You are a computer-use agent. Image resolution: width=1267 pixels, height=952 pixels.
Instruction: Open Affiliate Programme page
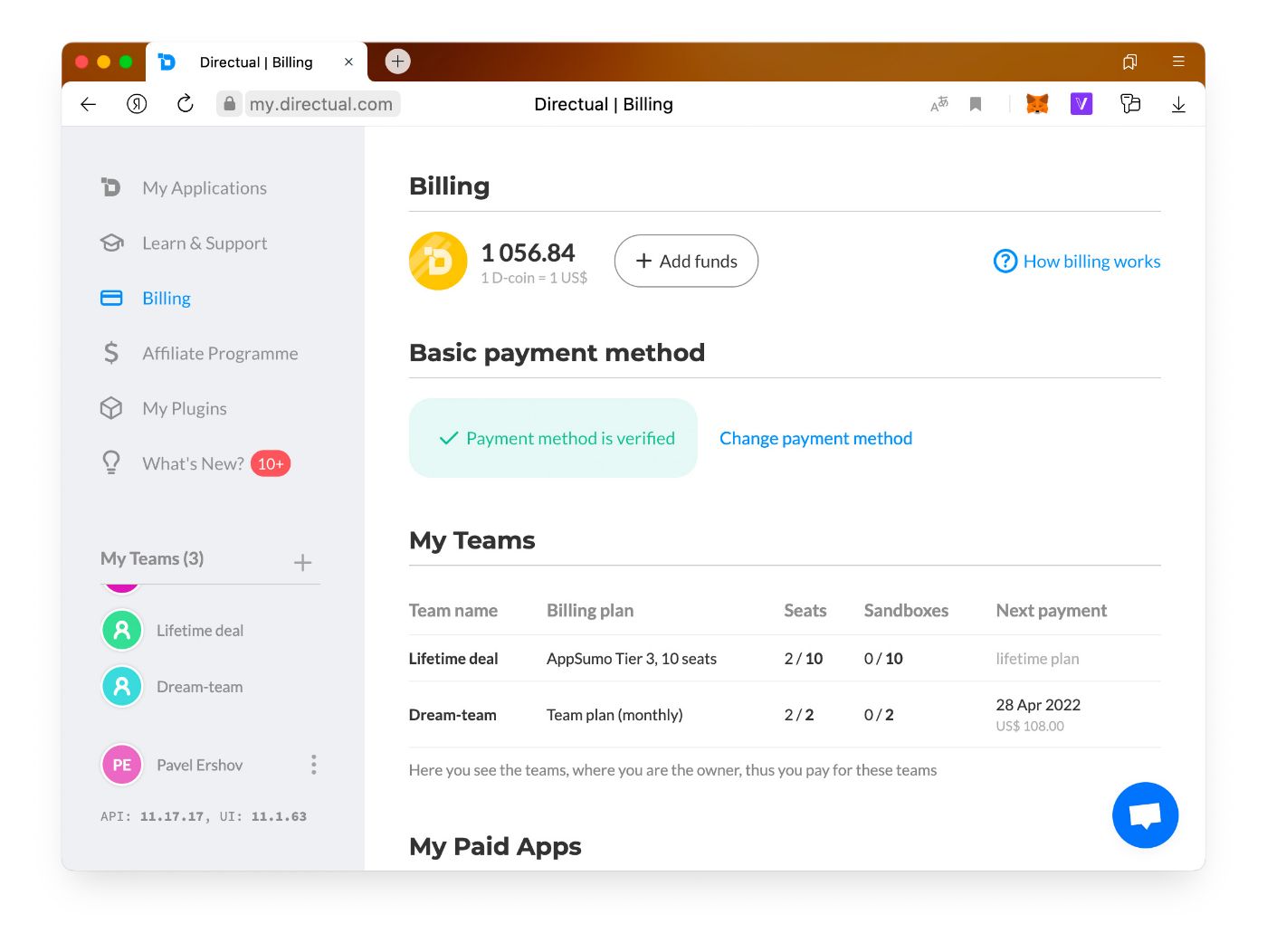(220, 354)
